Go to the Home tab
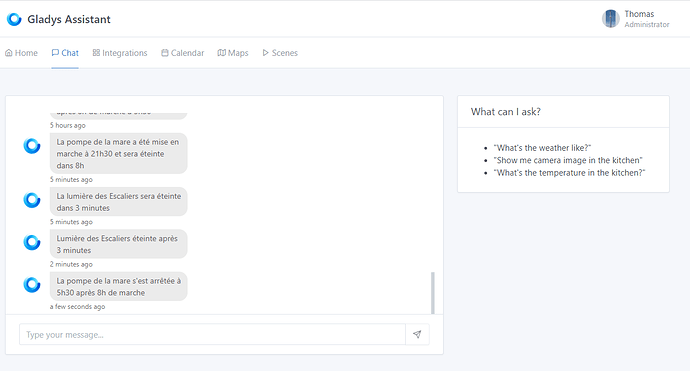Screen dimensions: 690x371 click(21, 53)
